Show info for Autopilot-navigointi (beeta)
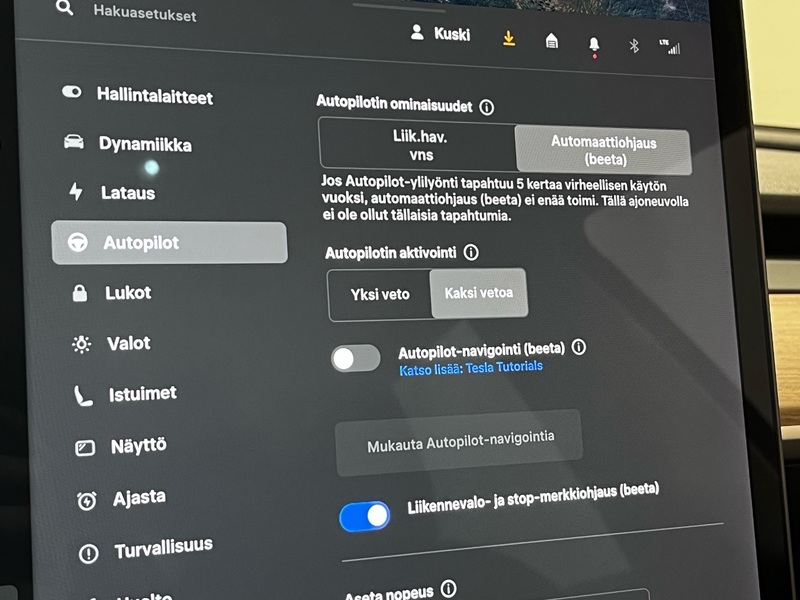 [x=578, y=348]
